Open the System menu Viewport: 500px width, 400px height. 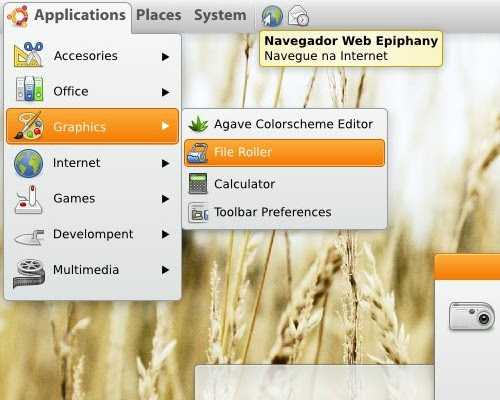point(220,15)
